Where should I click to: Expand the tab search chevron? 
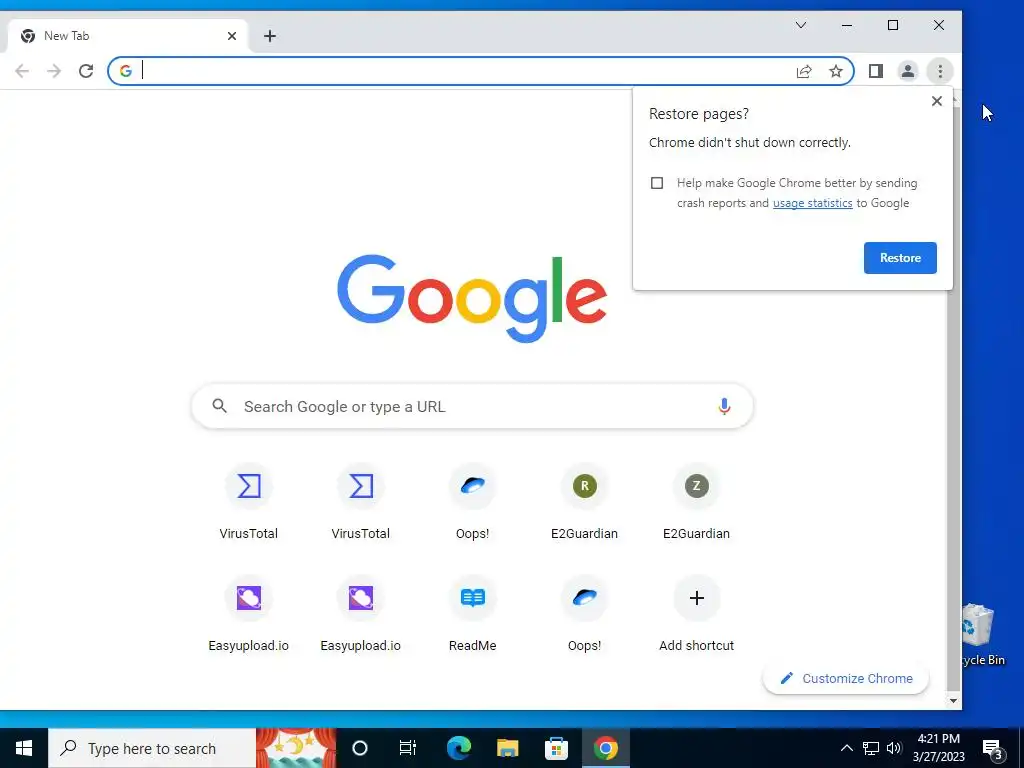801,25
